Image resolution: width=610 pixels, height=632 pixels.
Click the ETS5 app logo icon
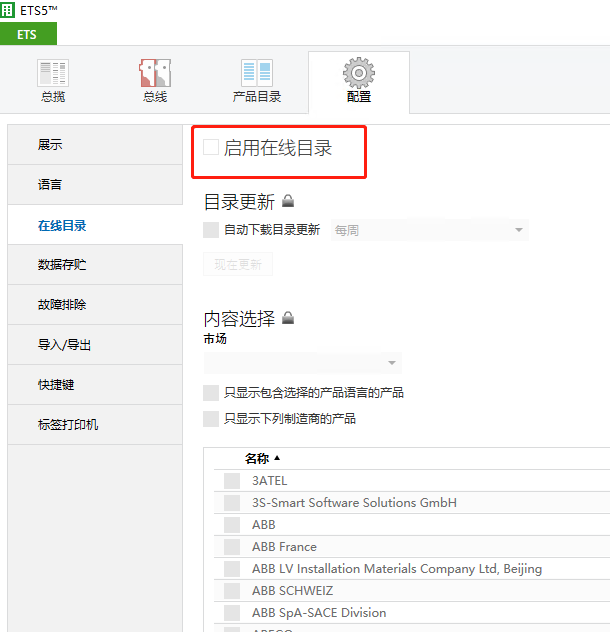[x=9, y=11]
